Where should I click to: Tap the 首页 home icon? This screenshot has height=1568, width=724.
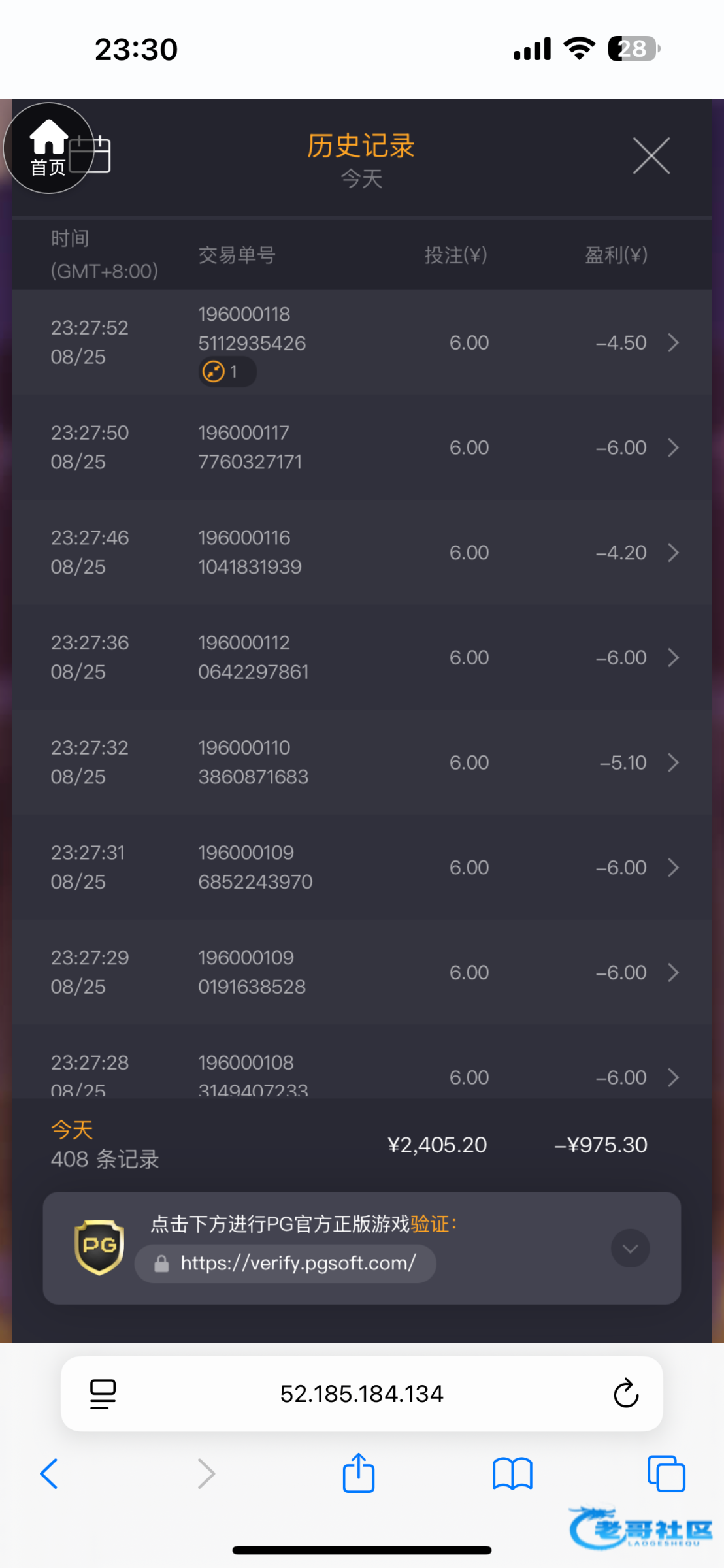coord(48,148)
